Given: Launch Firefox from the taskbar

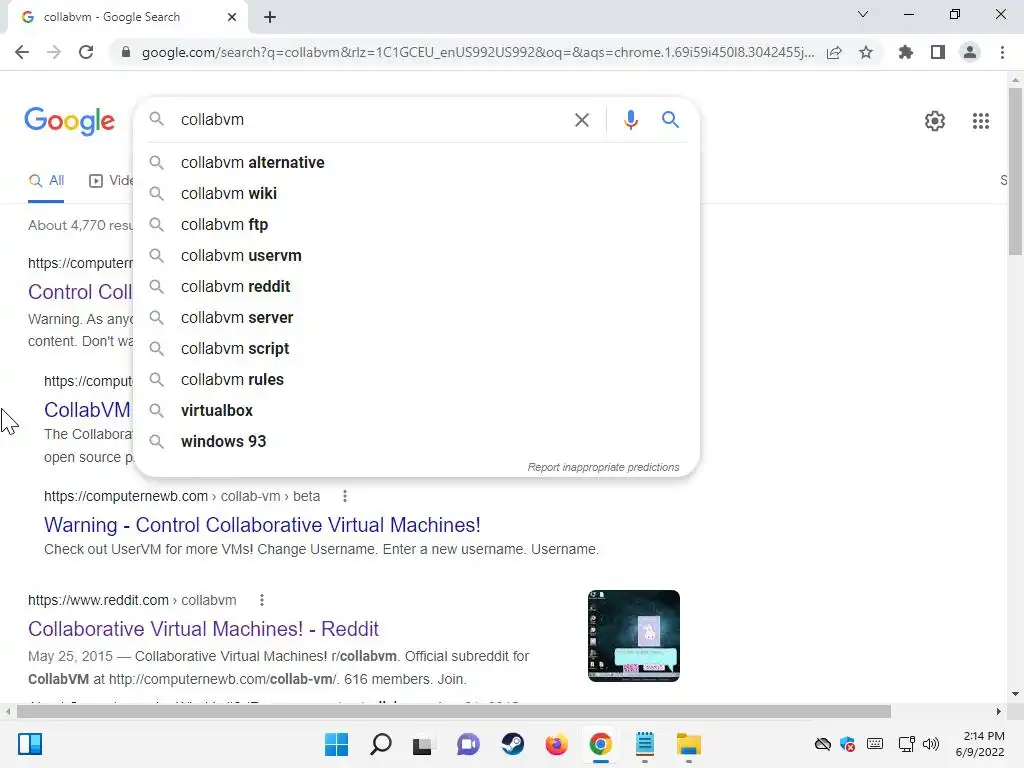Looking at the screenshot, I should 556,744.
